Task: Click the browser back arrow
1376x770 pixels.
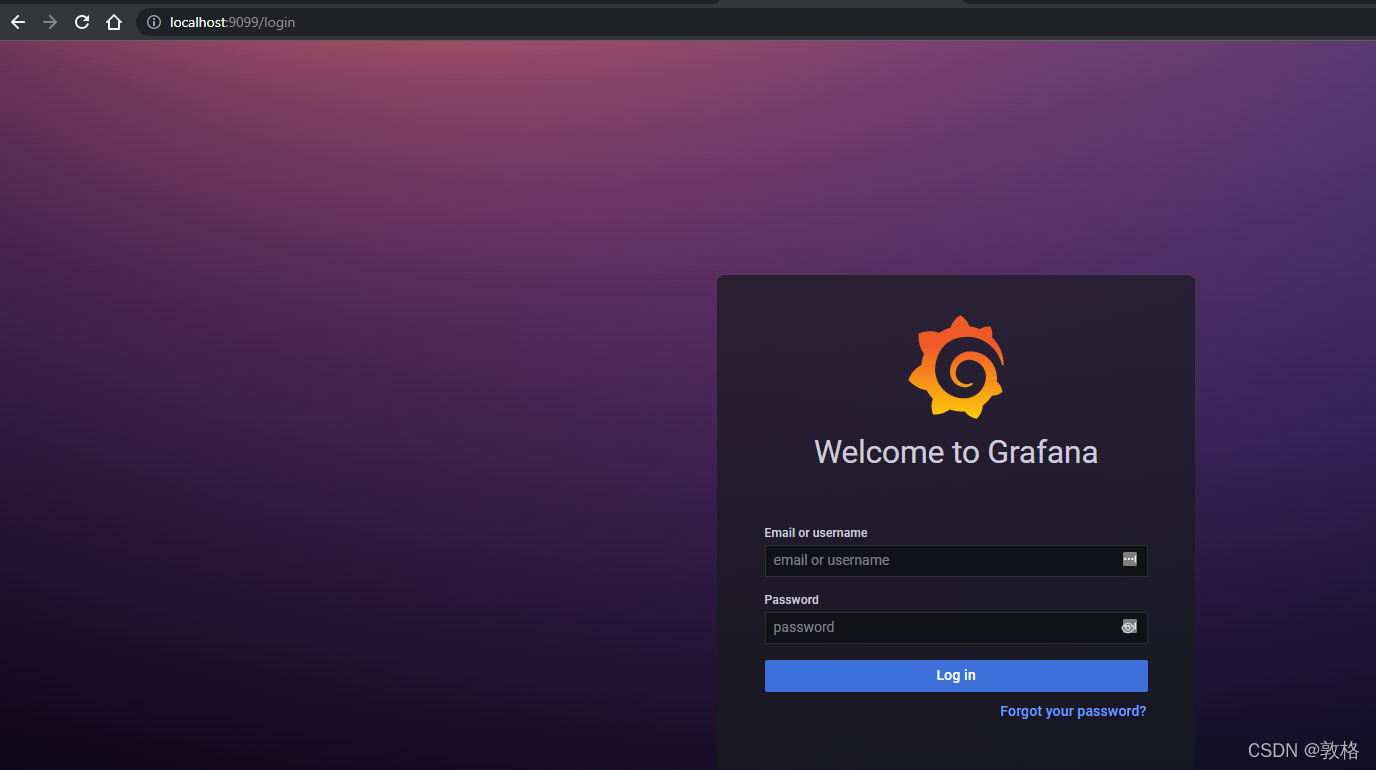Action: click(17, 22)
